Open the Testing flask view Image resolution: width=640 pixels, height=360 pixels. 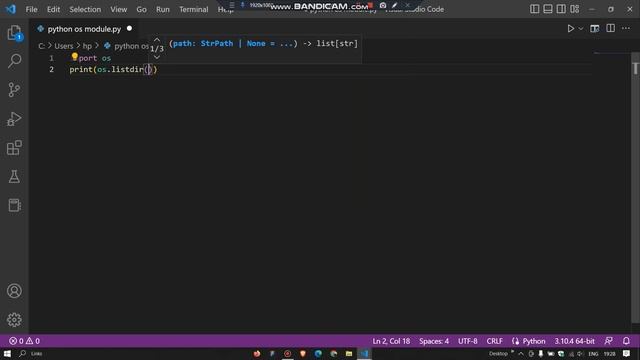click(14, 177)
